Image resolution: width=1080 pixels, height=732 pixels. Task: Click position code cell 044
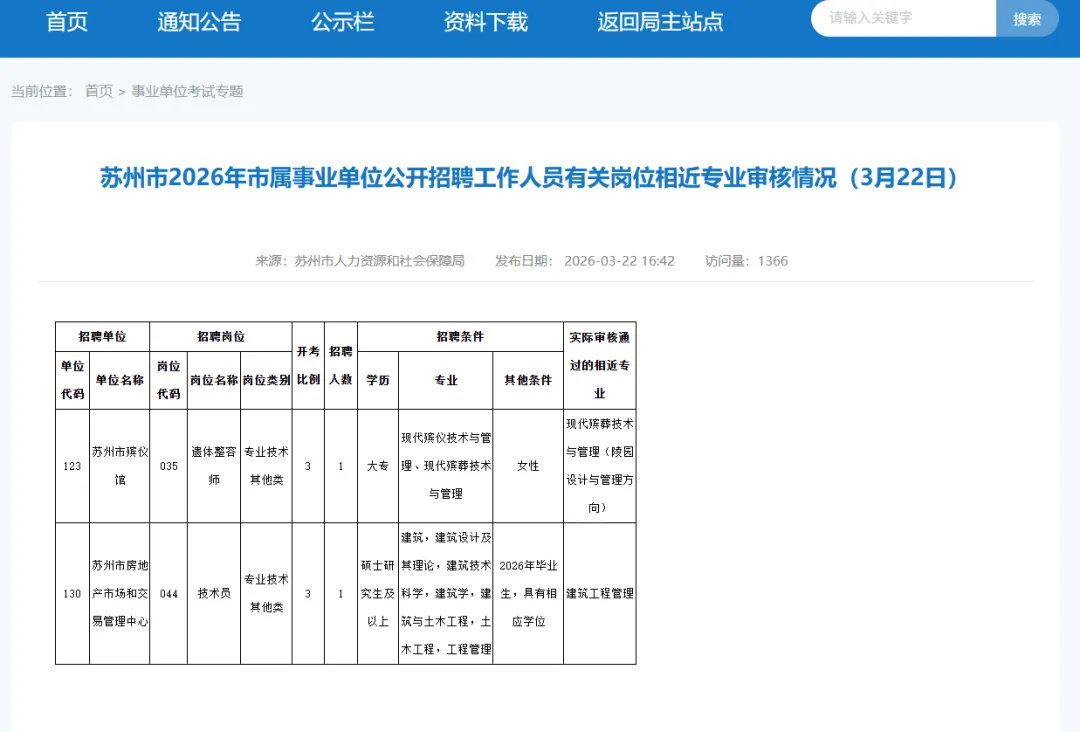[x=169, y=594]
